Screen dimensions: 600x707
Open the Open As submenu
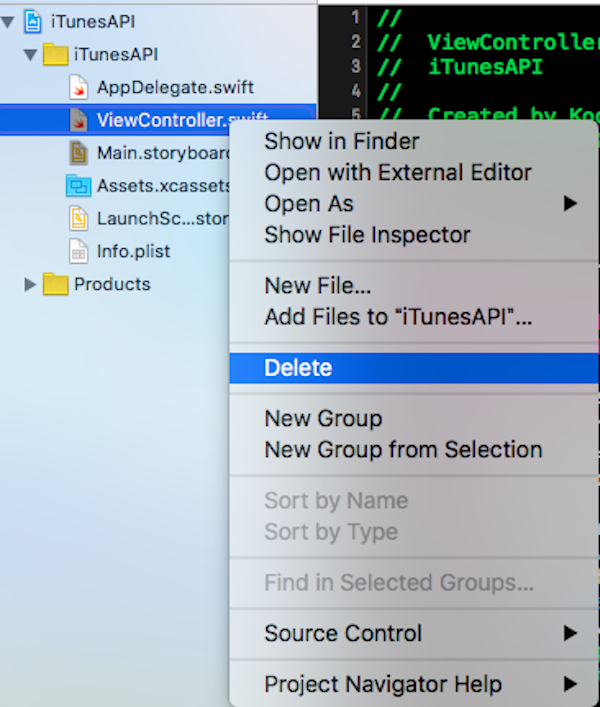click(x=414, y=204)
